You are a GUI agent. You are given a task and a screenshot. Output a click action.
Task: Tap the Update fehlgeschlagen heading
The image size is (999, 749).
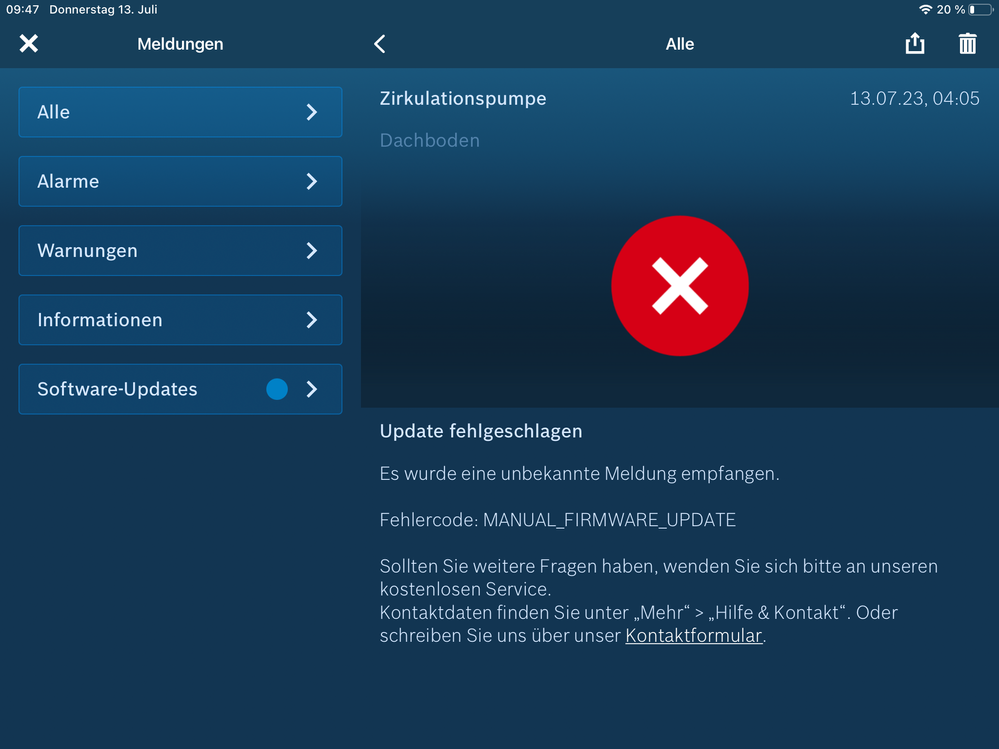pos(481,431)
